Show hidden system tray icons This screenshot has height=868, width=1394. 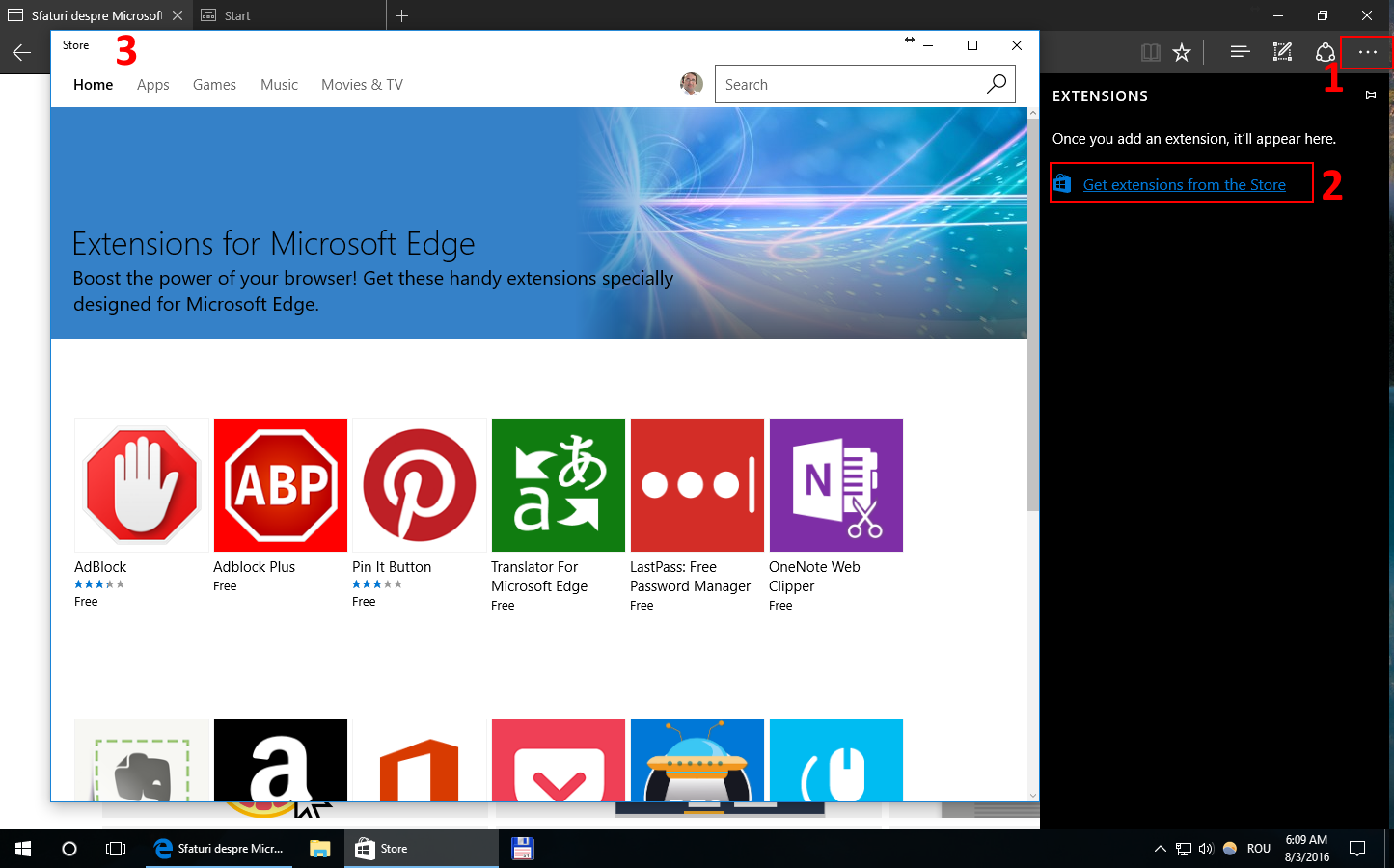click(x=1161, y=849)
